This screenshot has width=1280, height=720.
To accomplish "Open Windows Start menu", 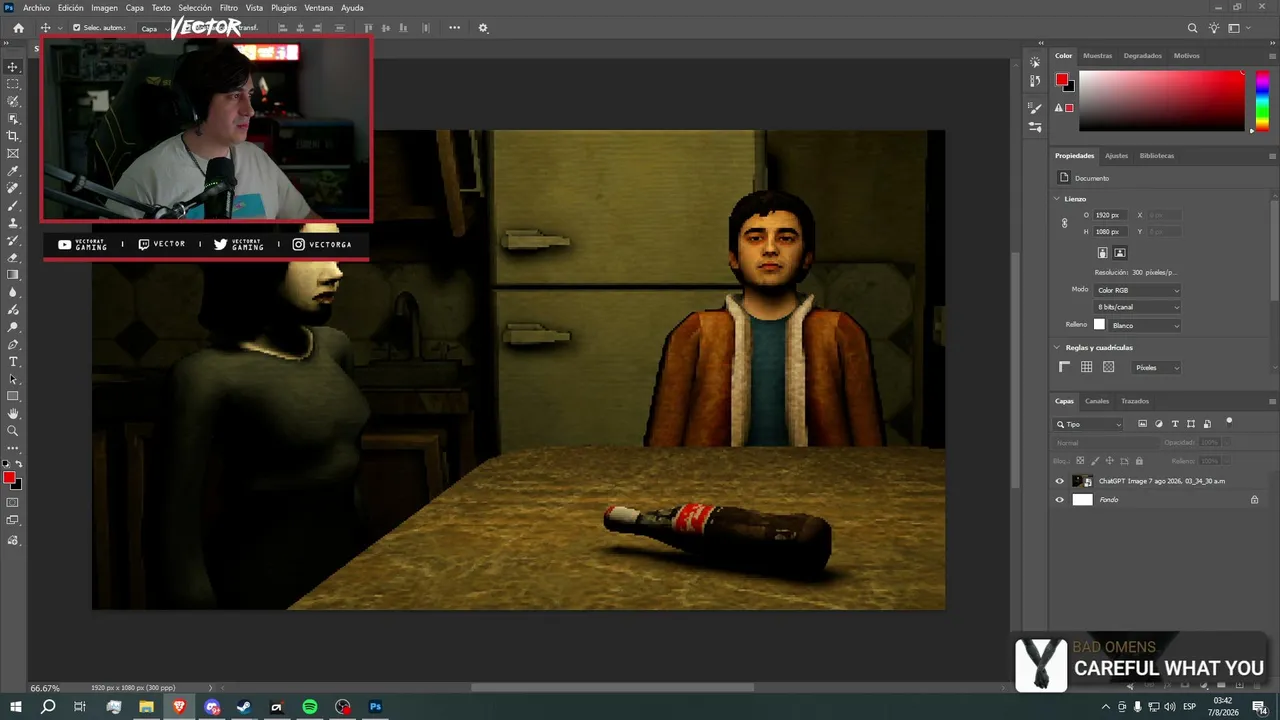I will tap(15, 707).
